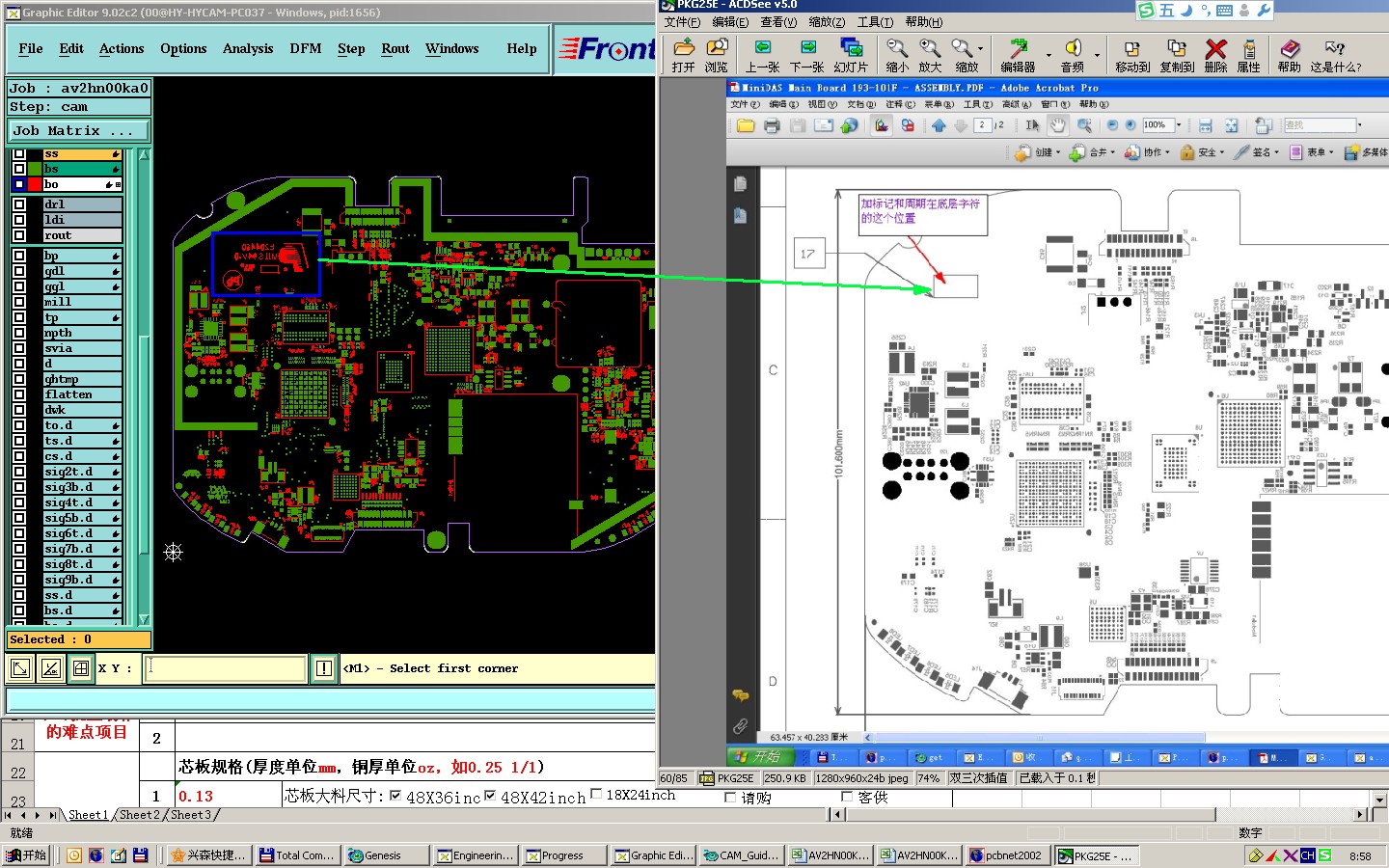Toggle the checkbox for the rout layer
The width and height of the screenshot is (1389, 868).
(x=19, y=235)
